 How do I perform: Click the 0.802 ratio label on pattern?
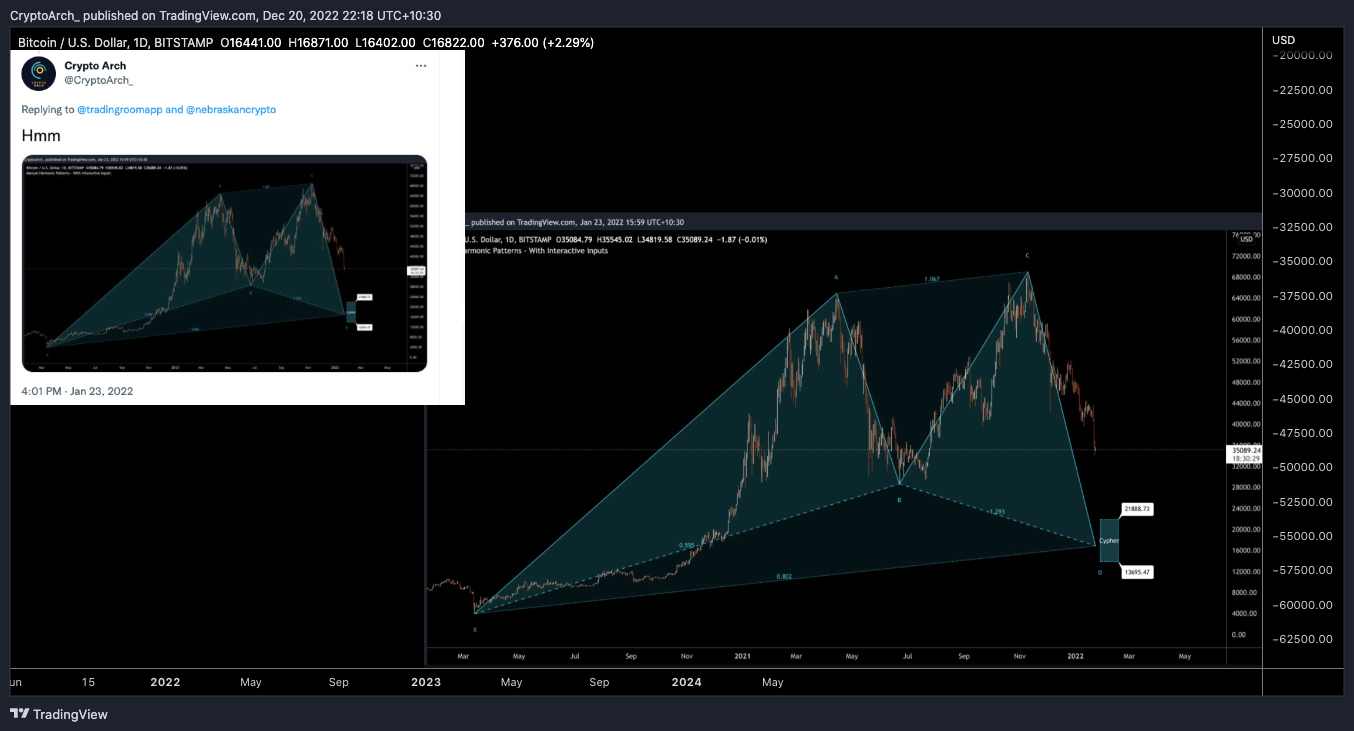pos(785,577)
